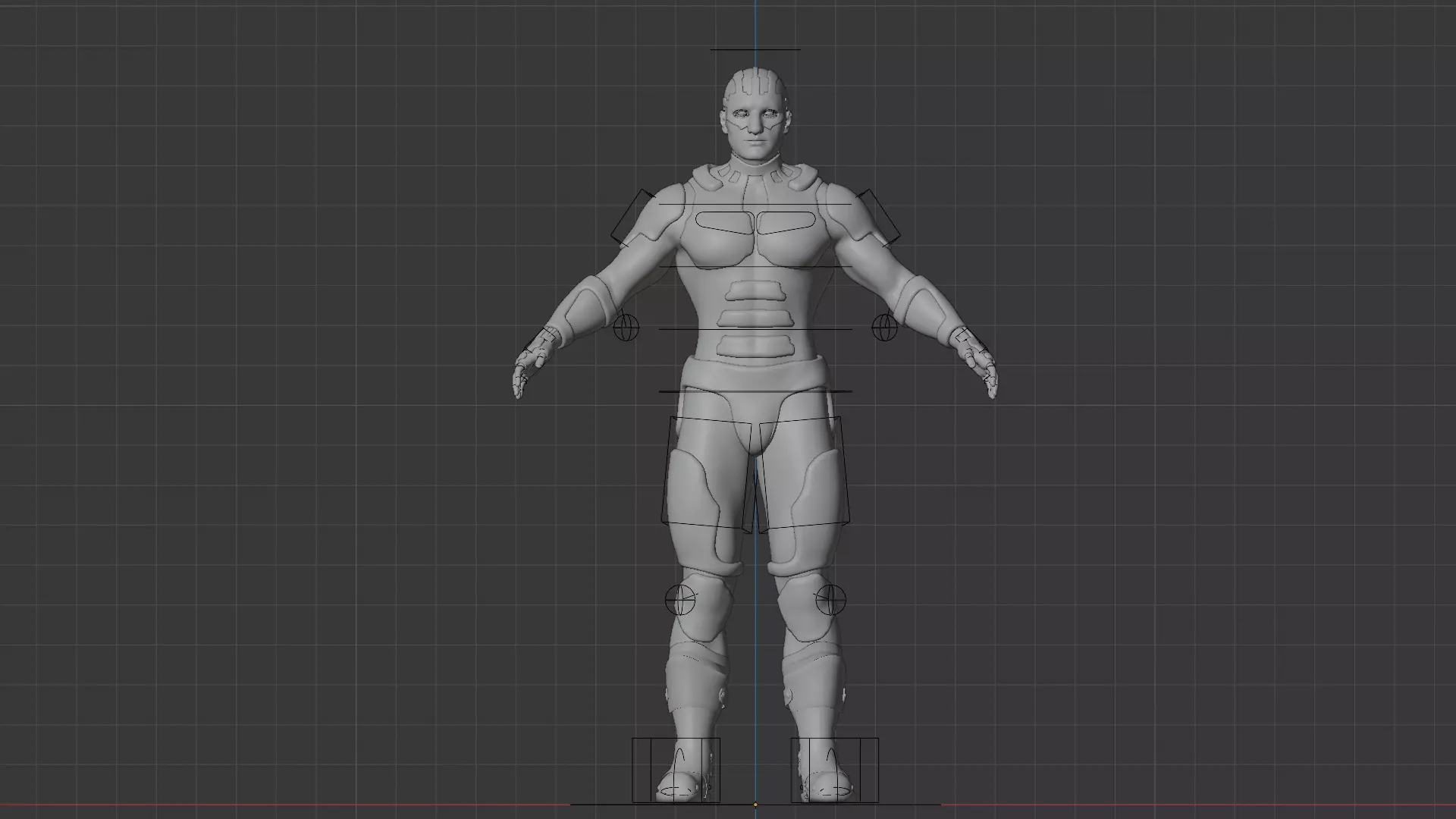Select the thigh box control on the screen-left leg
The width and height of the screenshot is (1456, 819).
(708, 473)
